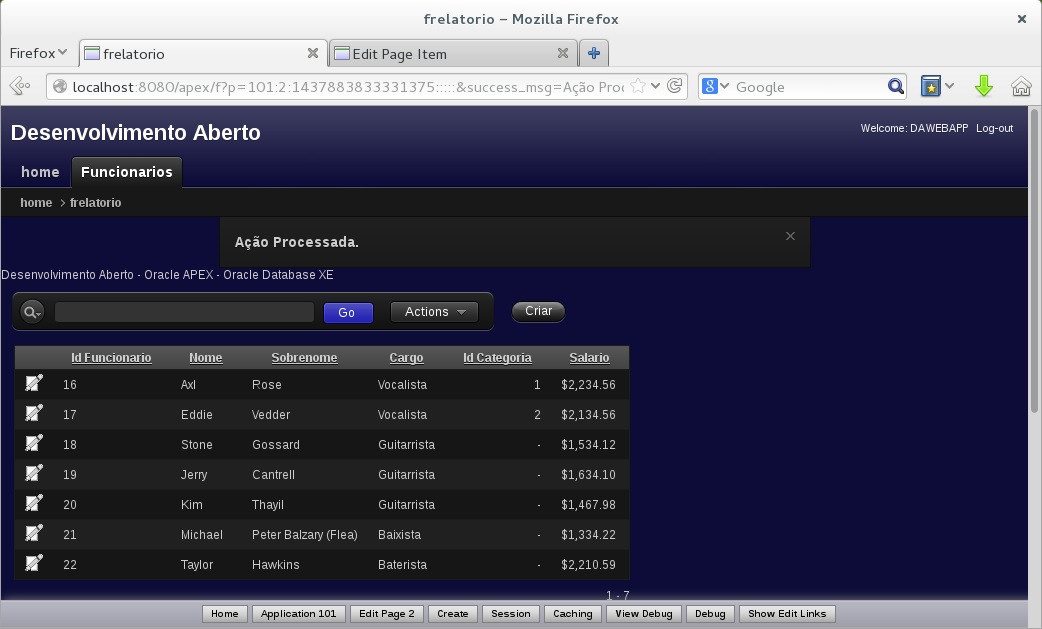Go to the Firefox home page icon
The width and height of the screenshot is (1042, 629).
coord(1020,87)
